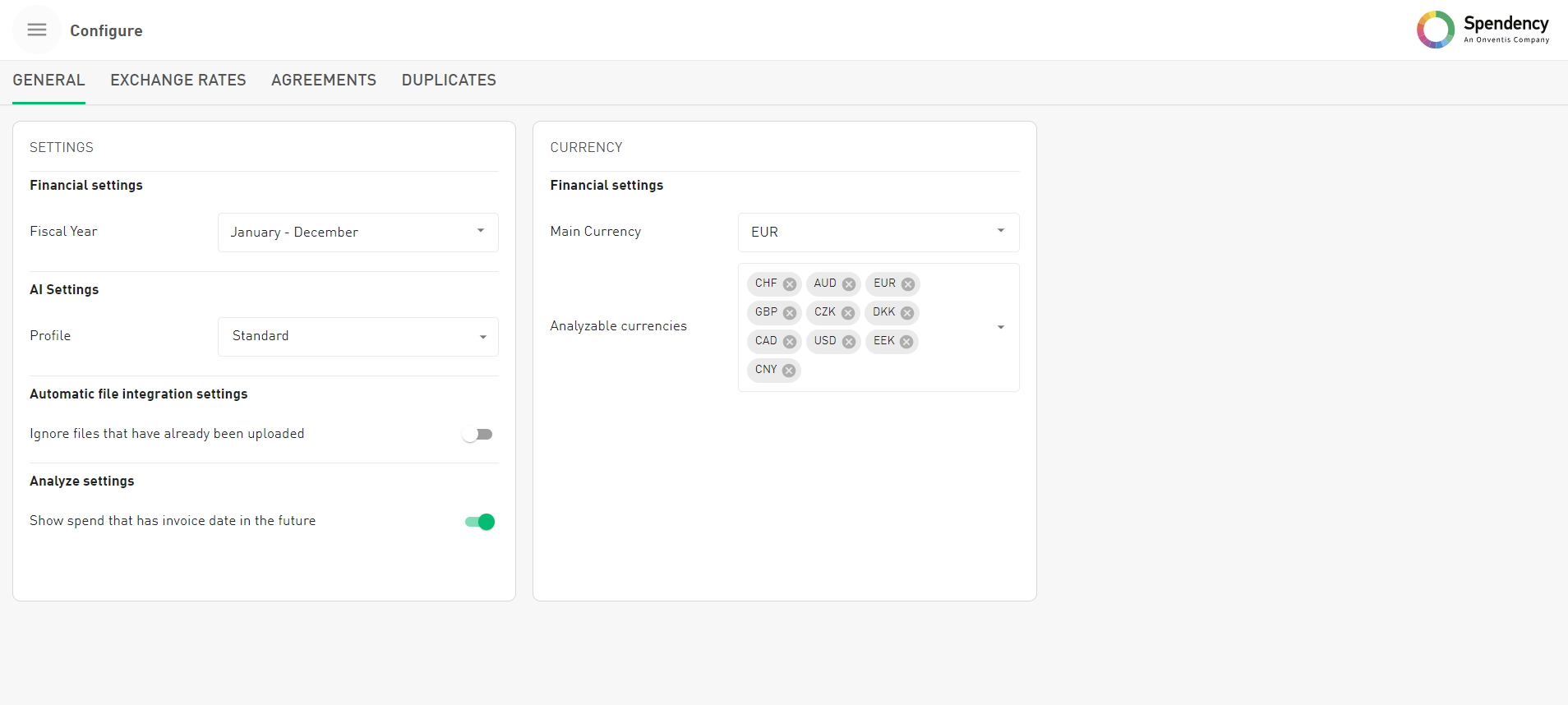Remove the CZK currency chip

(847, 313)
